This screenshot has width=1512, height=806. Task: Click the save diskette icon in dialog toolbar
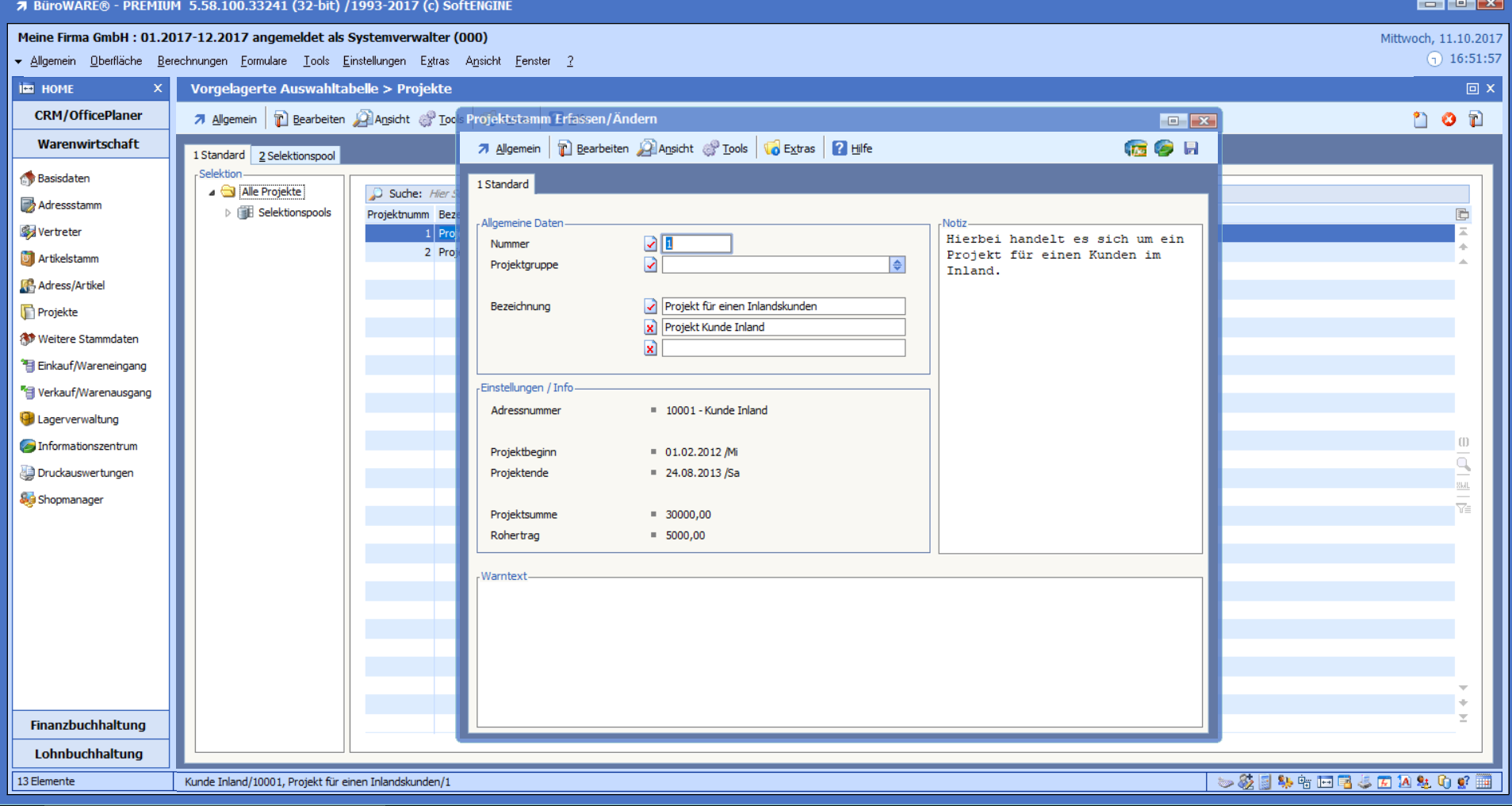pos(1191,148)
